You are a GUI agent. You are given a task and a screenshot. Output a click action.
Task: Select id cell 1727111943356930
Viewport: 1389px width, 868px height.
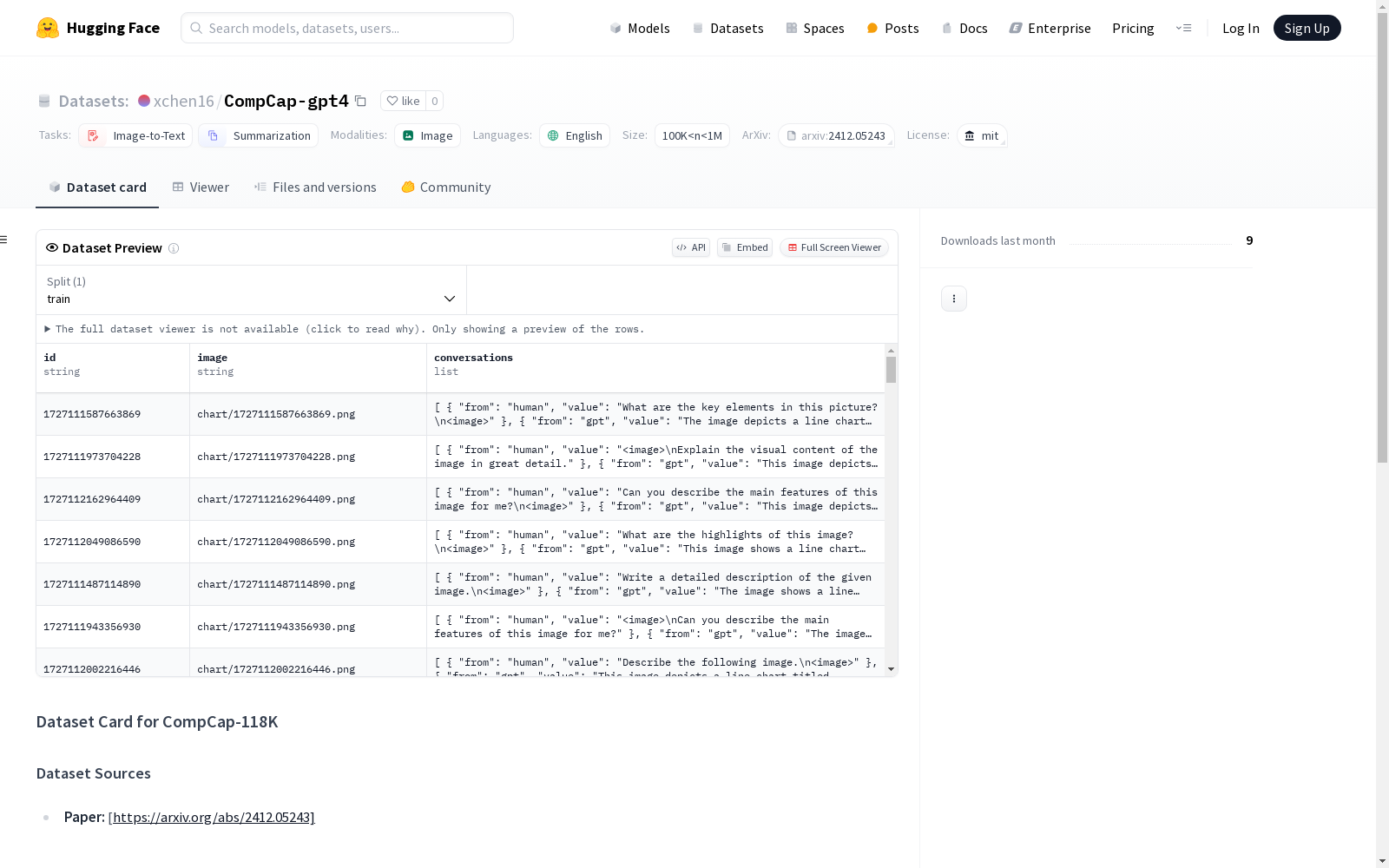coord(113,627)
